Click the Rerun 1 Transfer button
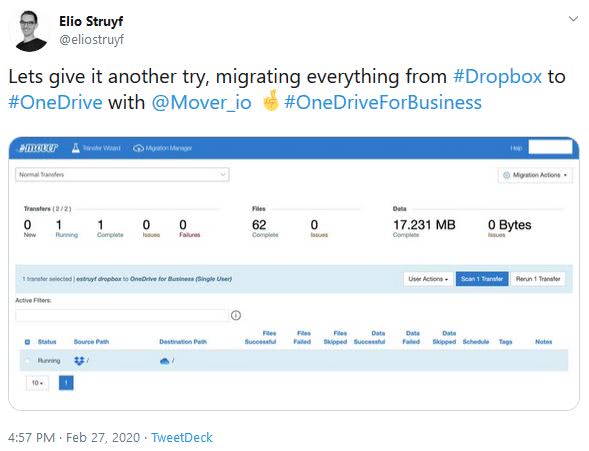589x451 pixels. 538,279
